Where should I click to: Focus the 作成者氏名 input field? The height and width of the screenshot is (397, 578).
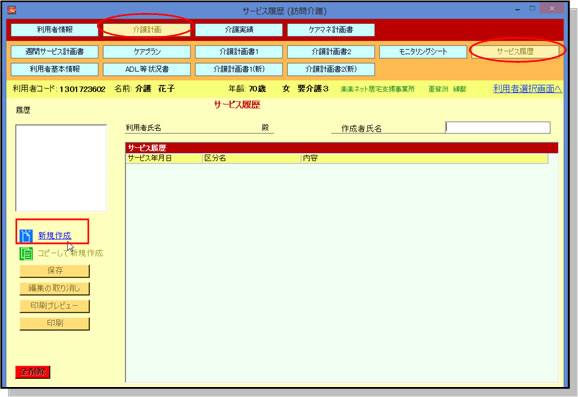pyautogui.click(x=498, y=128)
